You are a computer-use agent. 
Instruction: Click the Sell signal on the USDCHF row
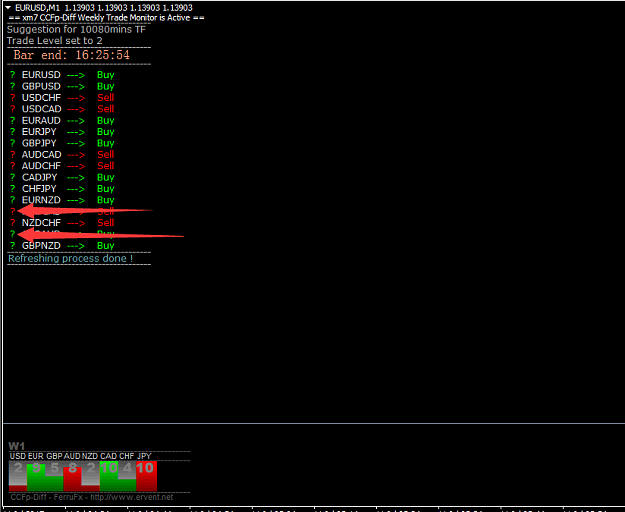point(106,98)
